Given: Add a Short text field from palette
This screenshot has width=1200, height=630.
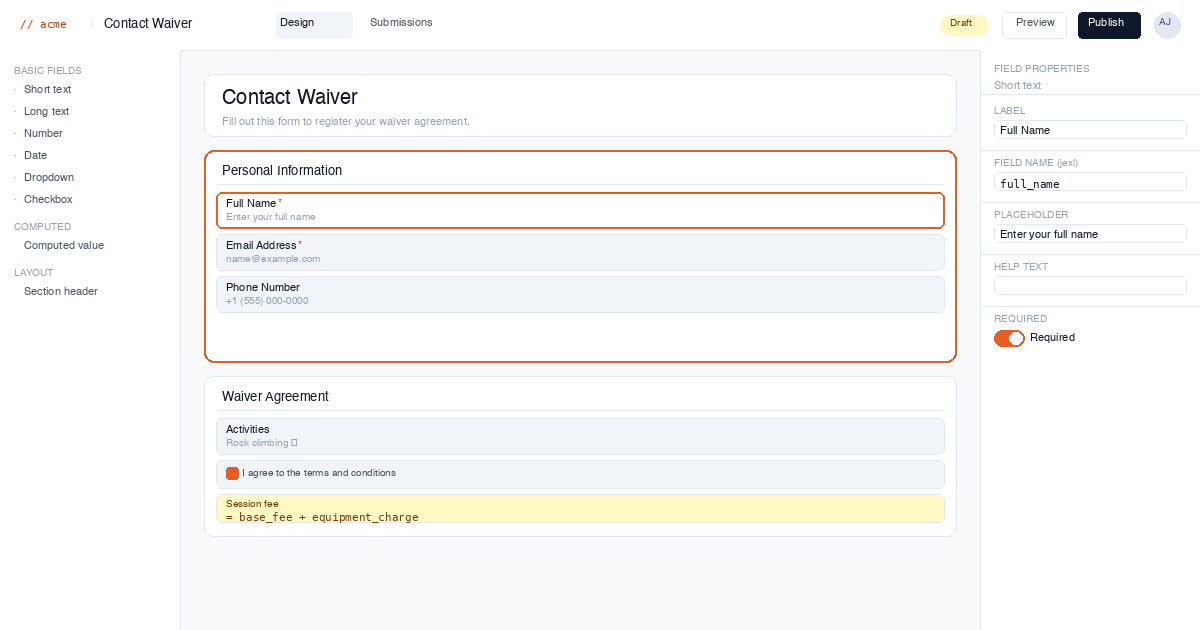Looking at the screenshot, I should (47, 90).
